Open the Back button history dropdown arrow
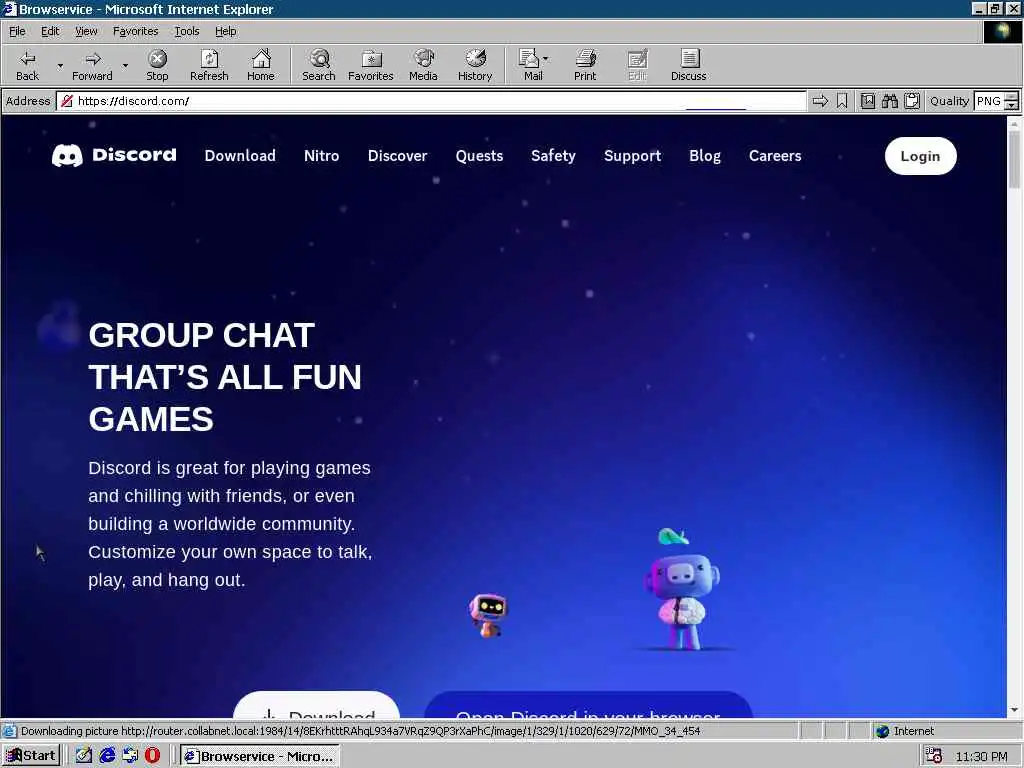Viewport: 1024px width, 768px height. pos(60,65)
